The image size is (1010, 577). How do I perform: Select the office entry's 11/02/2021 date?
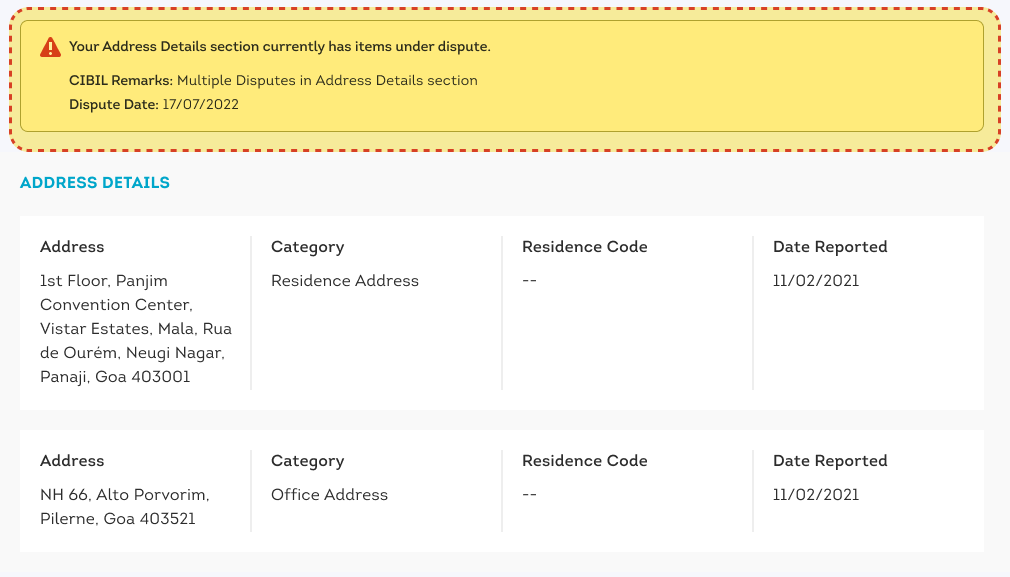point(815,495)
